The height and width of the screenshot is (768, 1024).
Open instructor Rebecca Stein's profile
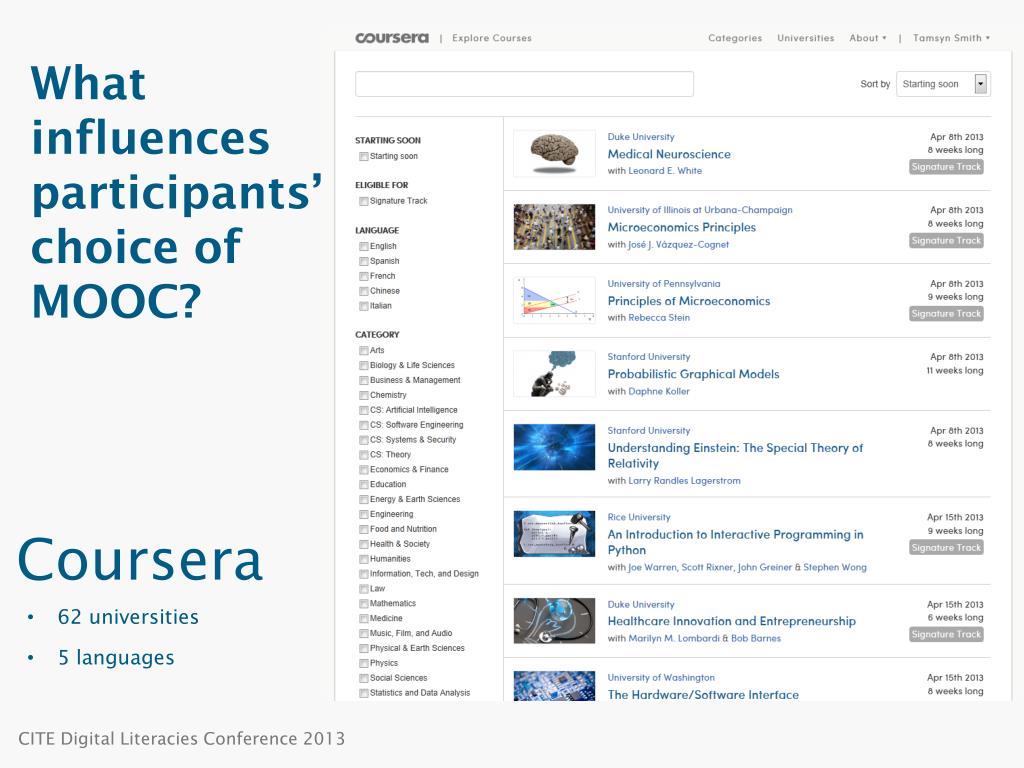click(659, 317)
